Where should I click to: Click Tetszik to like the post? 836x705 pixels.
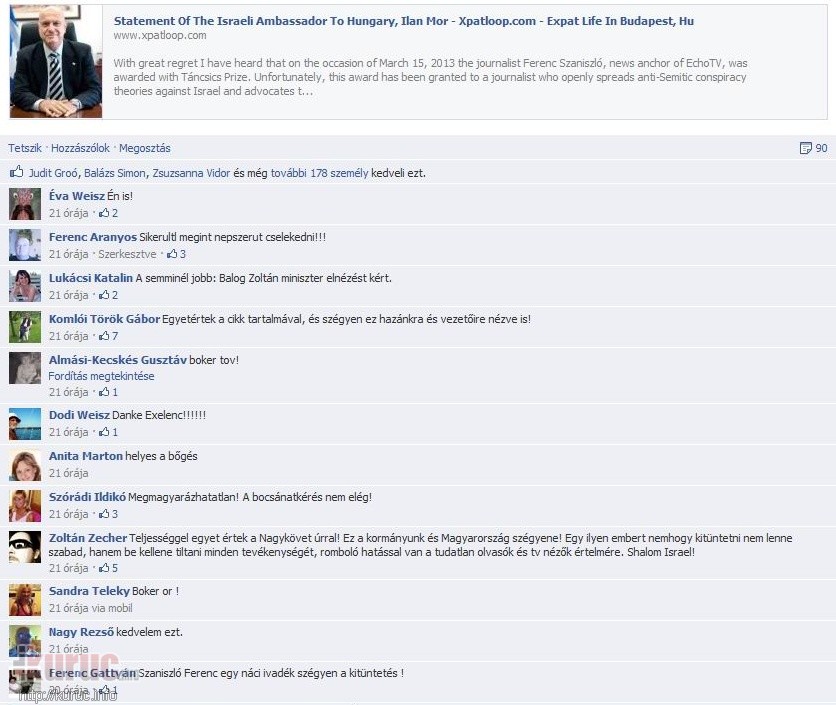pyautogui.click(x=25, y=148)
